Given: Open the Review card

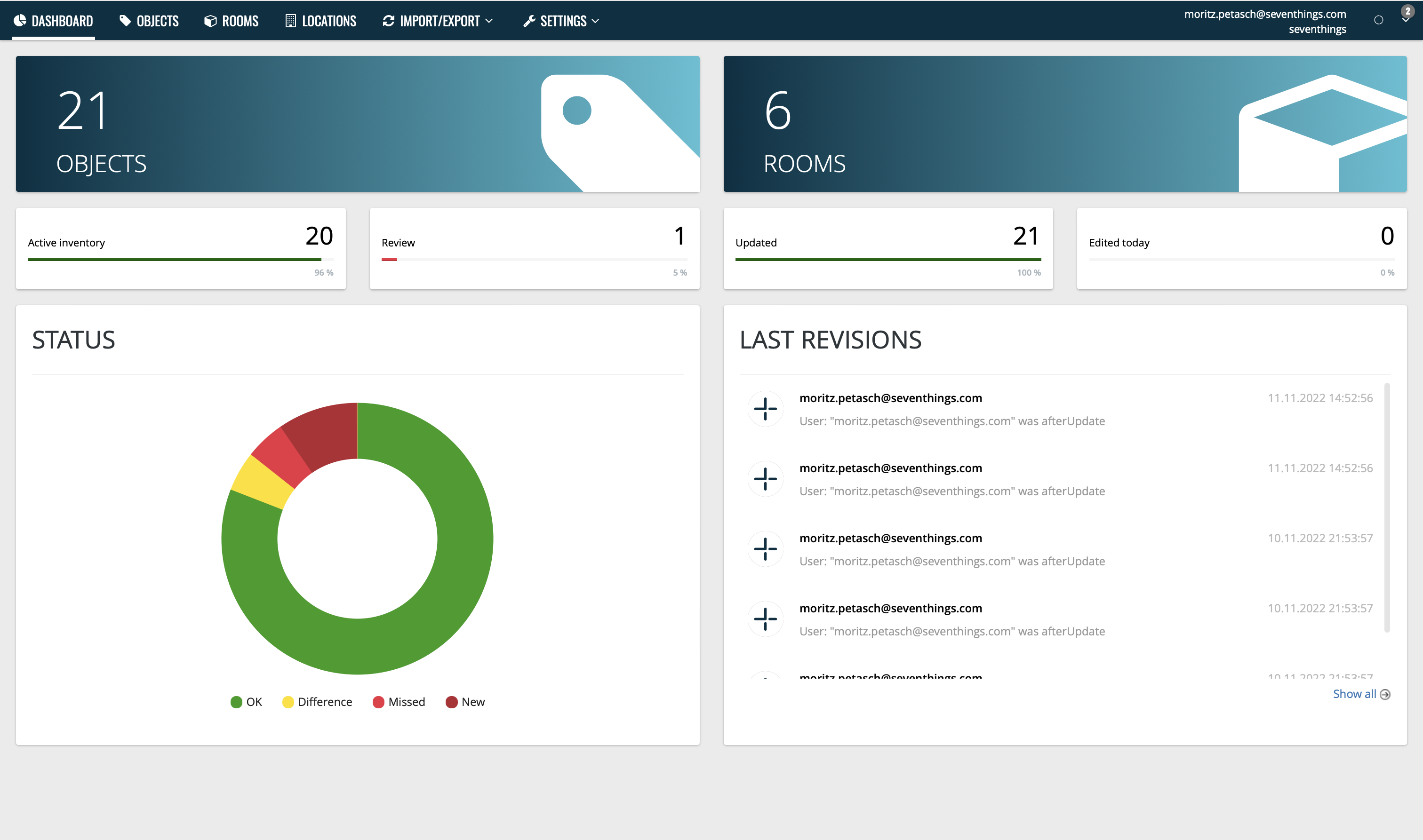Looking at the screenshot, I should click(535, 248).
